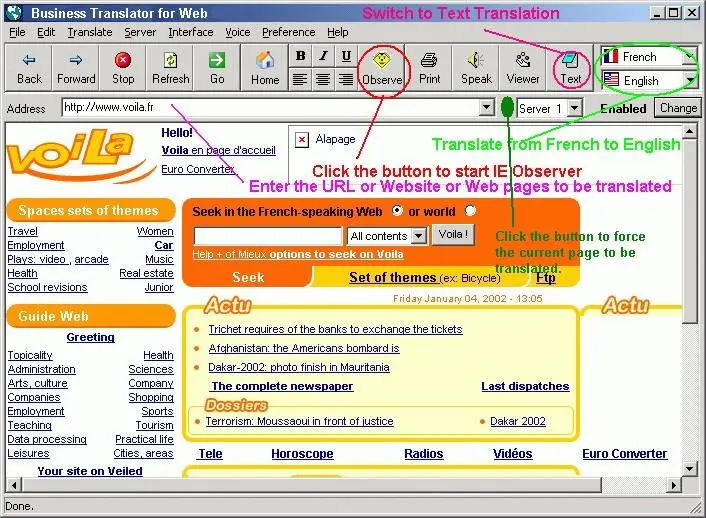Click the scroll up arrow
Screen dimensions: 706x518
click(x=689, y=132)
